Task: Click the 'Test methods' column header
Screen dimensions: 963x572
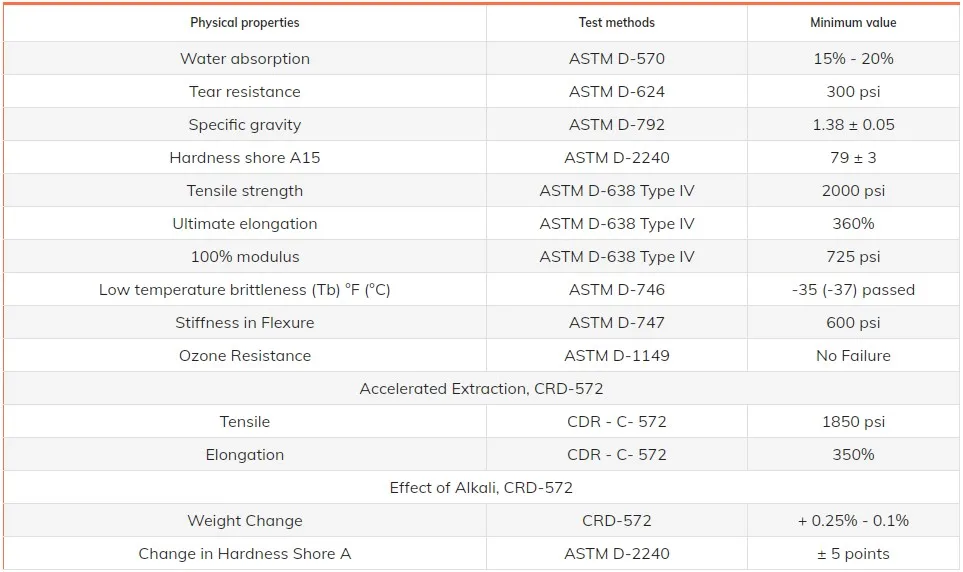Action: 617,23
